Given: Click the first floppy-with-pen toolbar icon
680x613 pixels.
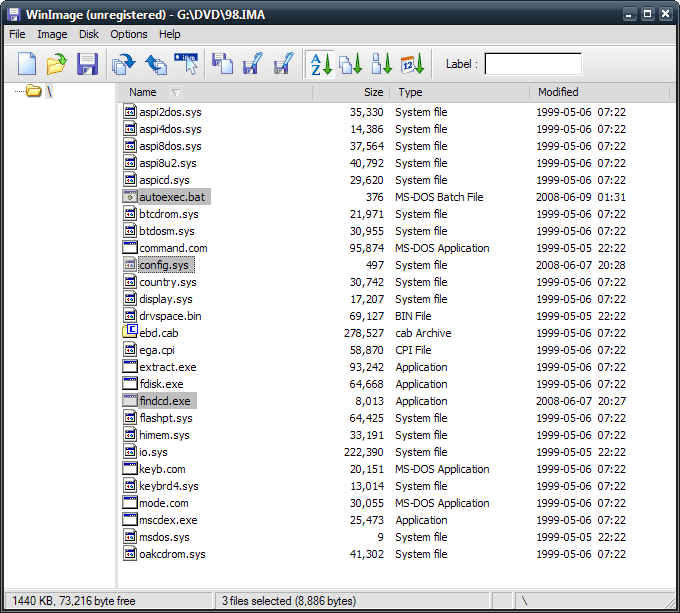Looking at the screenshot, I should point(253,64).
